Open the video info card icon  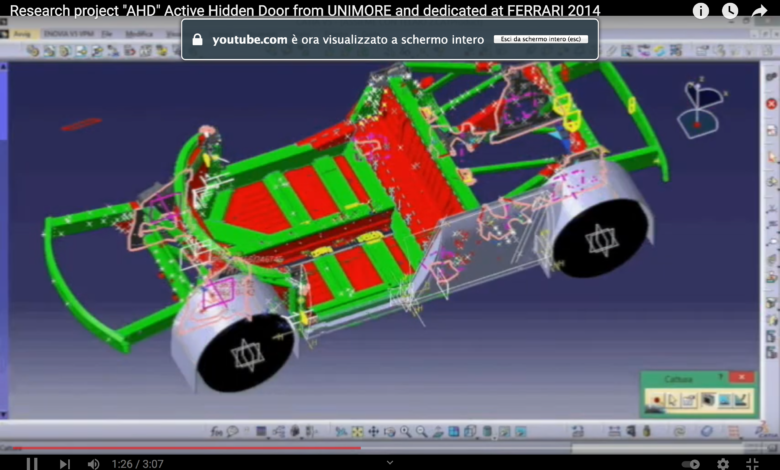(x=701, y=11)
